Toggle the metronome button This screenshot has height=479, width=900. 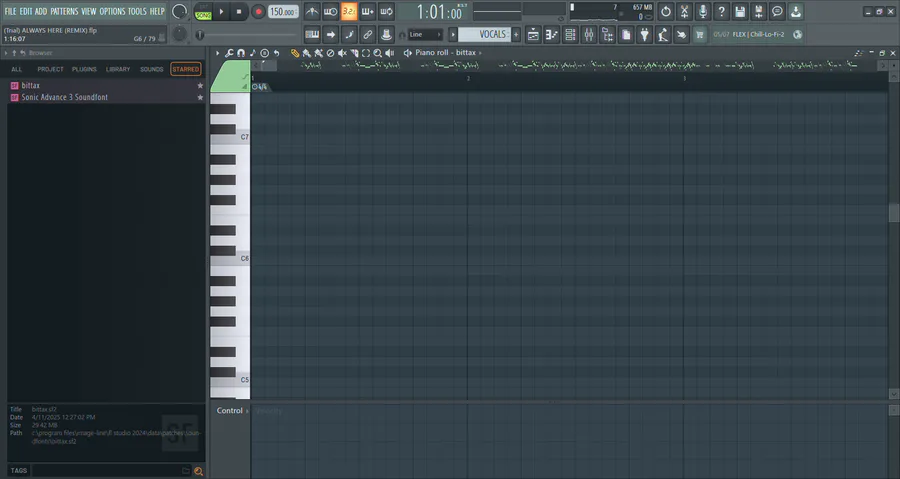[x=312, y=11]
